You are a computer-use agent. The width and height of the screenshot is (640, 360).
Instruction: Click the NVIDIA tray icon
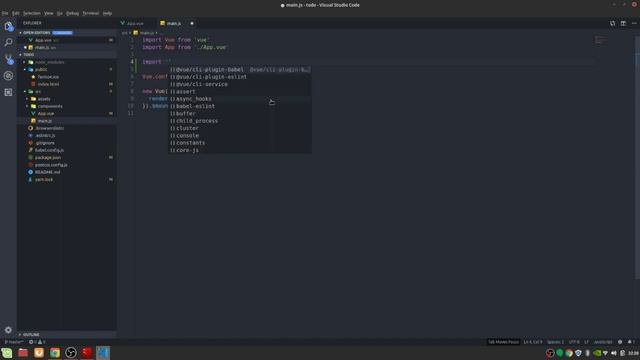tap(597, 353)
